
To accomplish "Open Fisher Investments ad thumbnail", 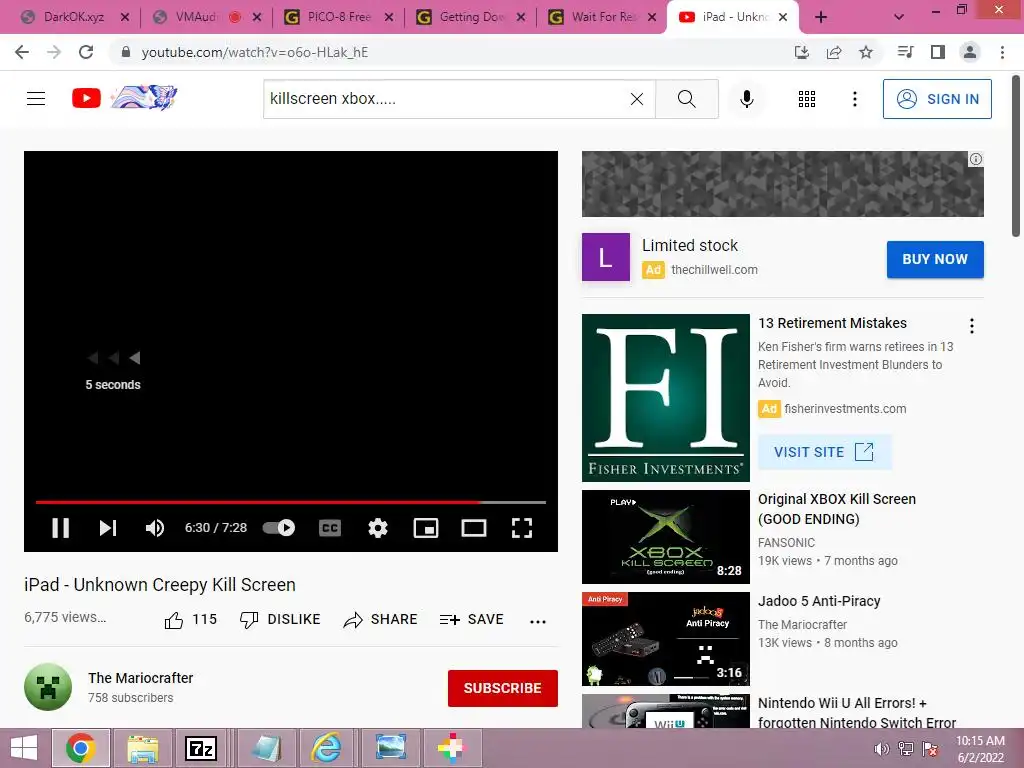I will 665,398.
